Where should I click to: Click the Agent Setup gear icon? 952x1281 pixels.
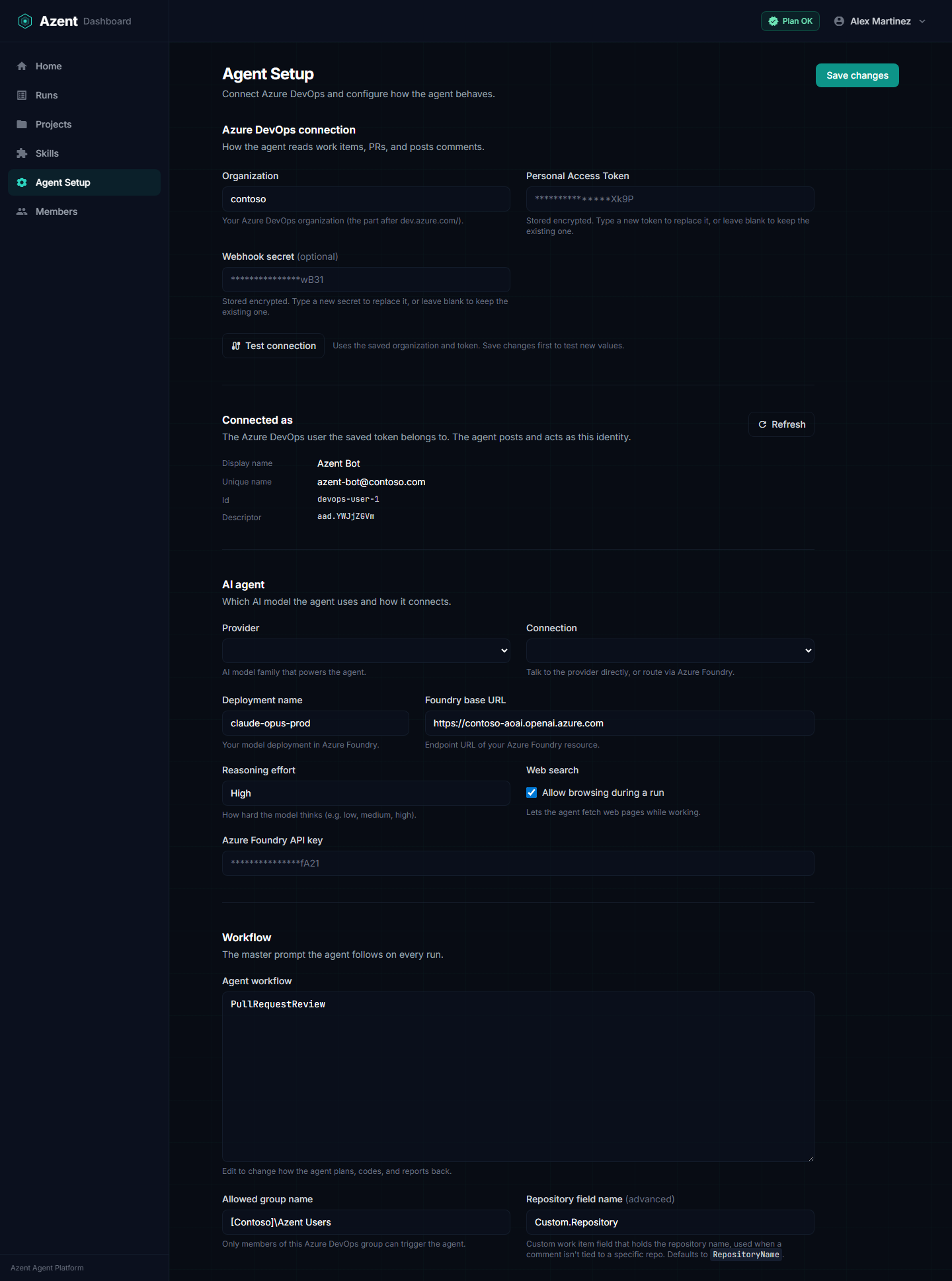(22, 182)
